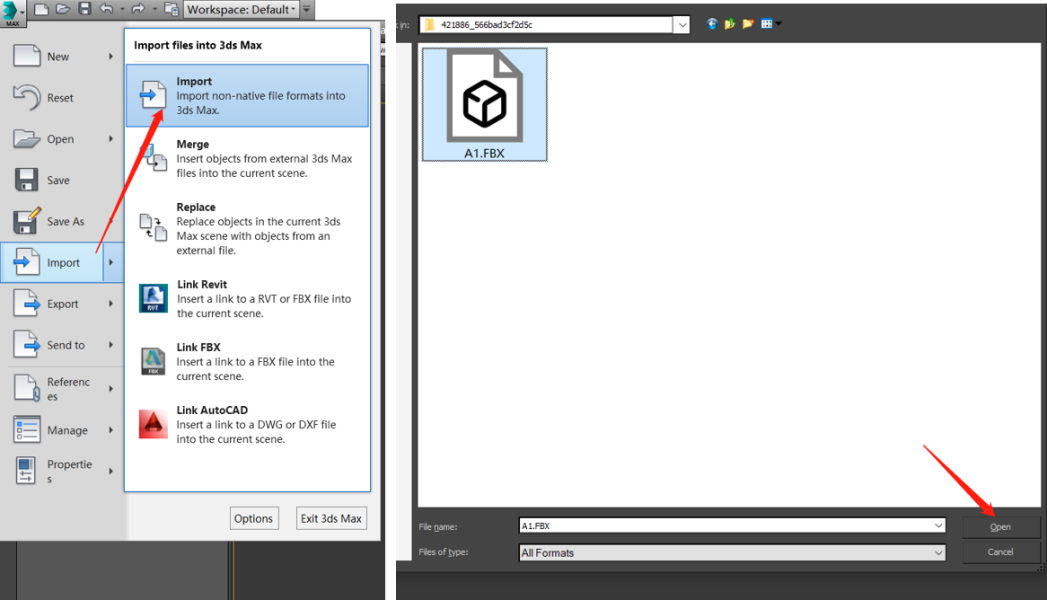Expand the Properties submenu arrow
The width and height of the screenshot is (1047, 600).
pyautogui.click(x=111, y=471)
